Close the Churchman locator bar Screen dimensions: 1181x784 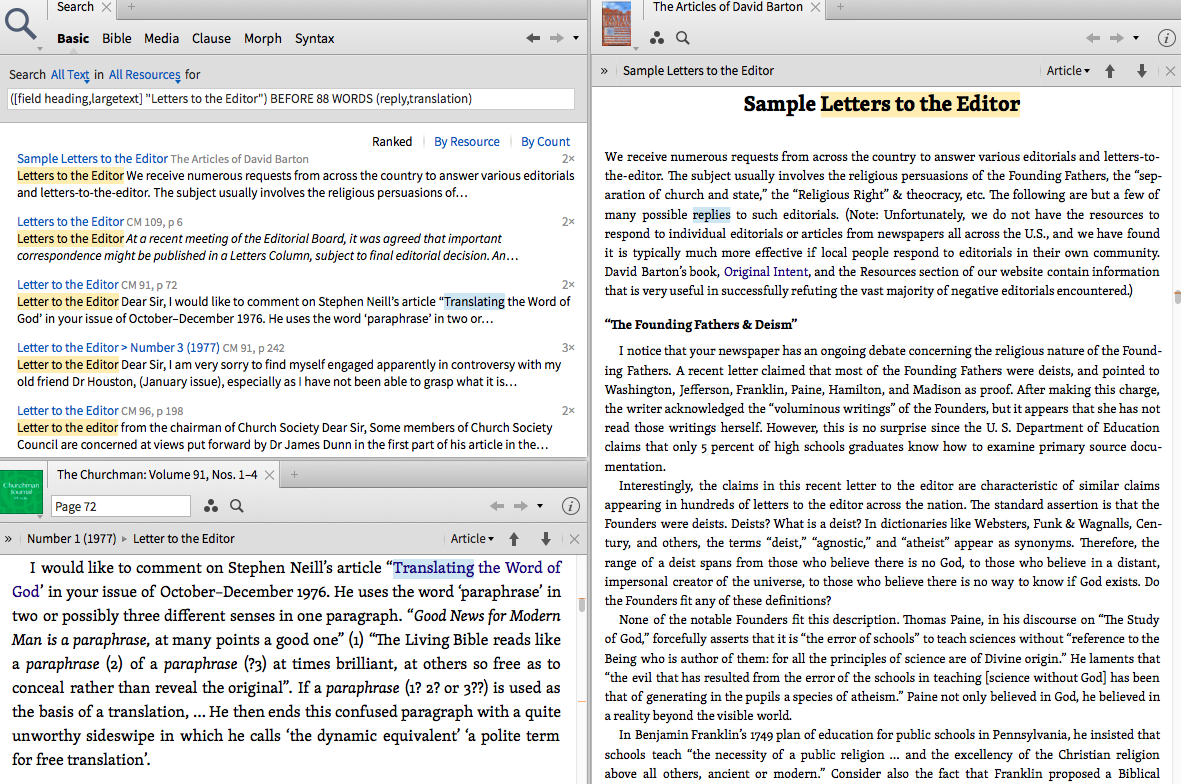[x=575, y=538]
